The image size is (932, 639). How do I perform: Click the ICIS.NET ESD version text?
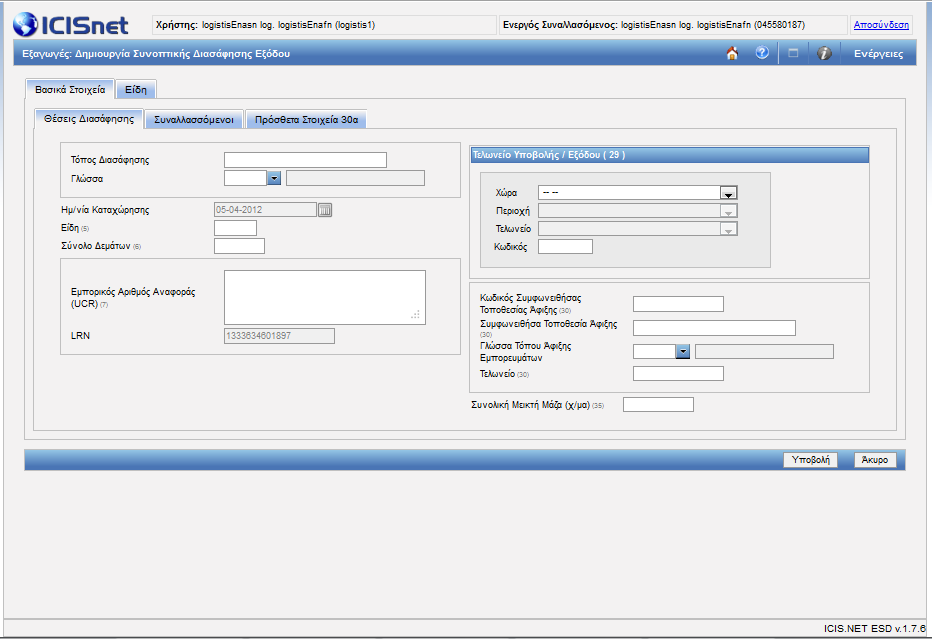click(x=874, y=628)
